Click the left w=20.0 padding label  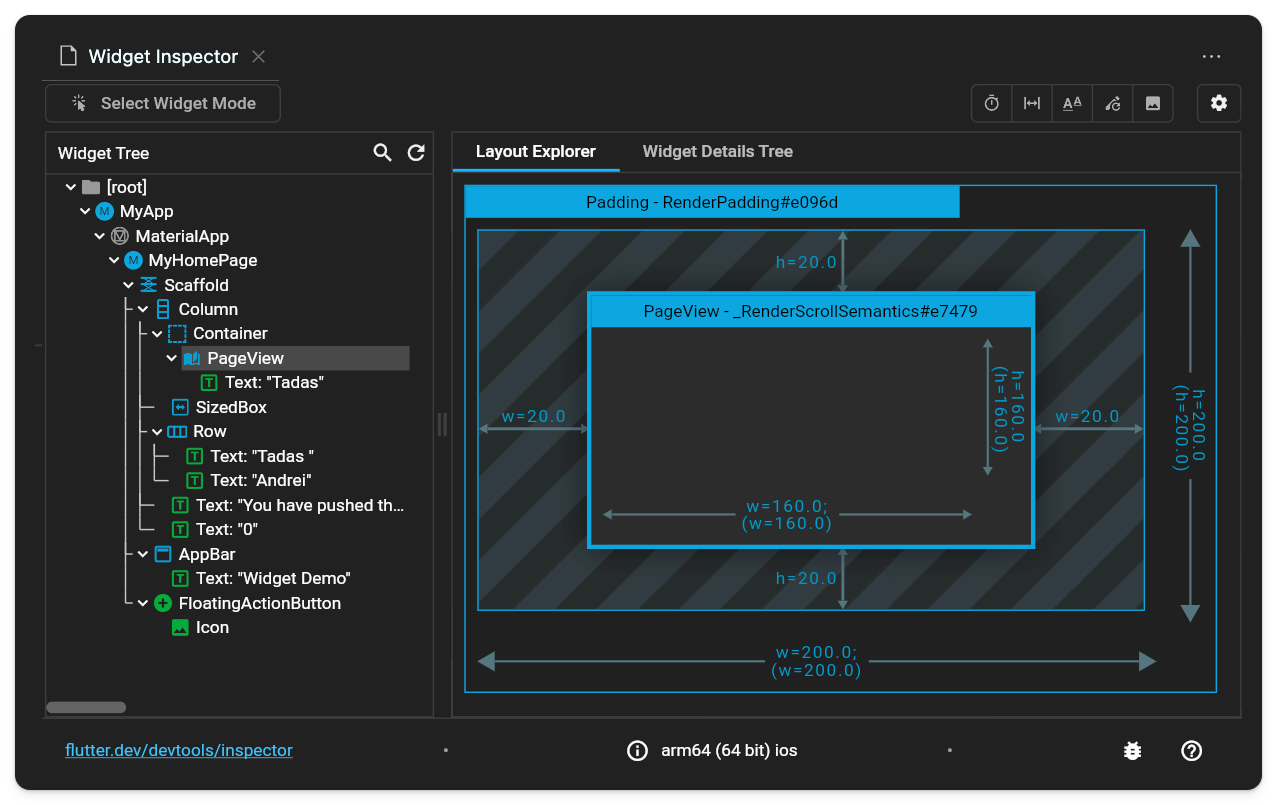coord(533,417)
